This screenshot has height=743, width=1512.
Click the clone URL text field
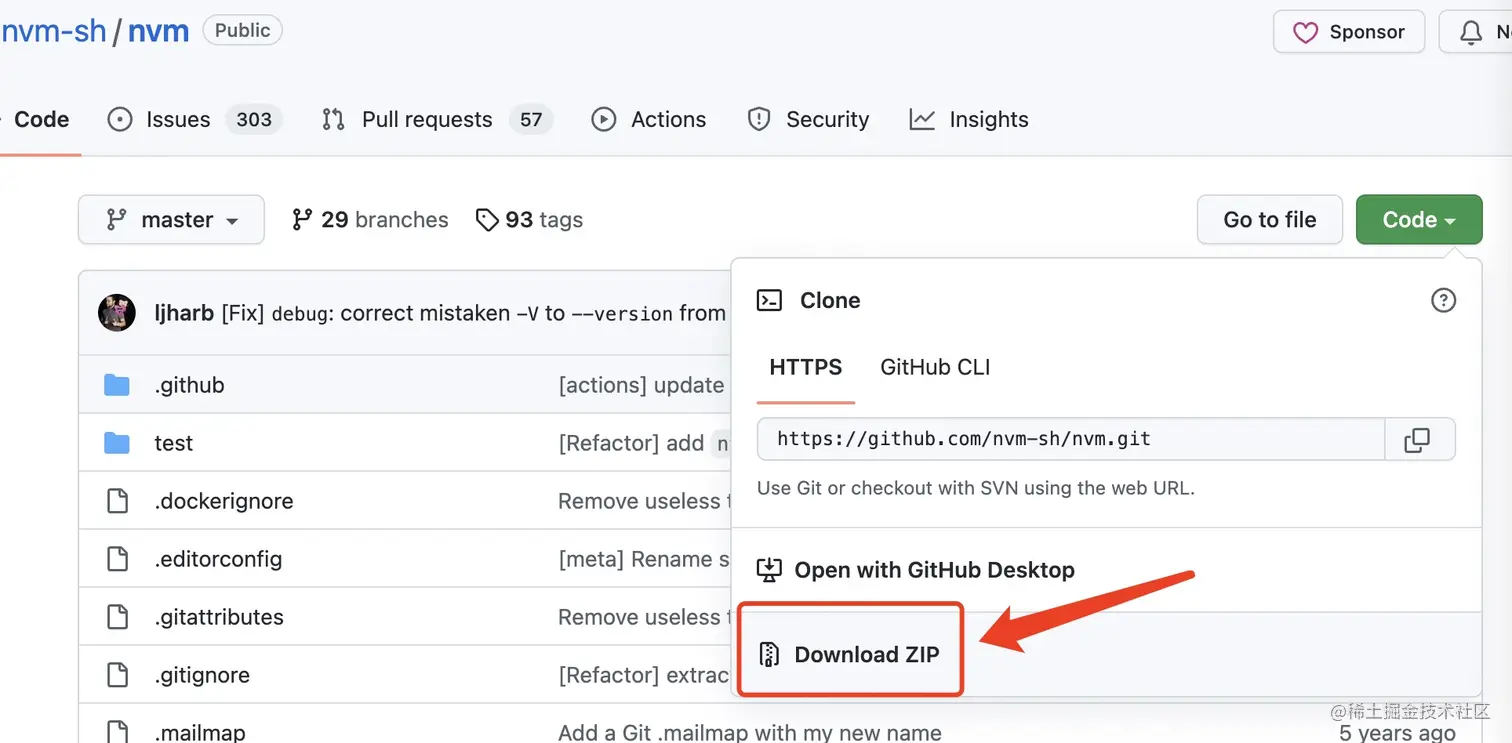[x=1070, y=439]
